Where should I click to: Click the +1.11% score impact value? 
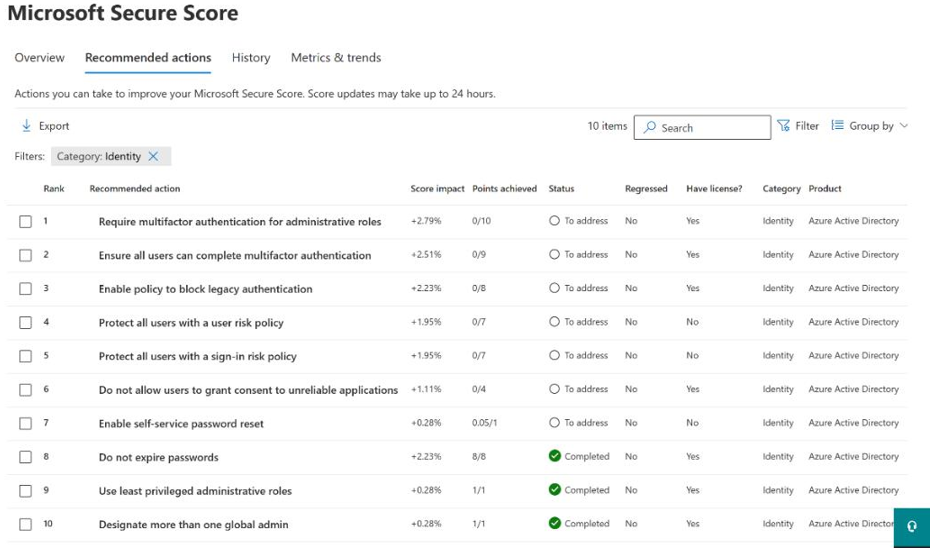pyautogui.click(x=426, y=389)
